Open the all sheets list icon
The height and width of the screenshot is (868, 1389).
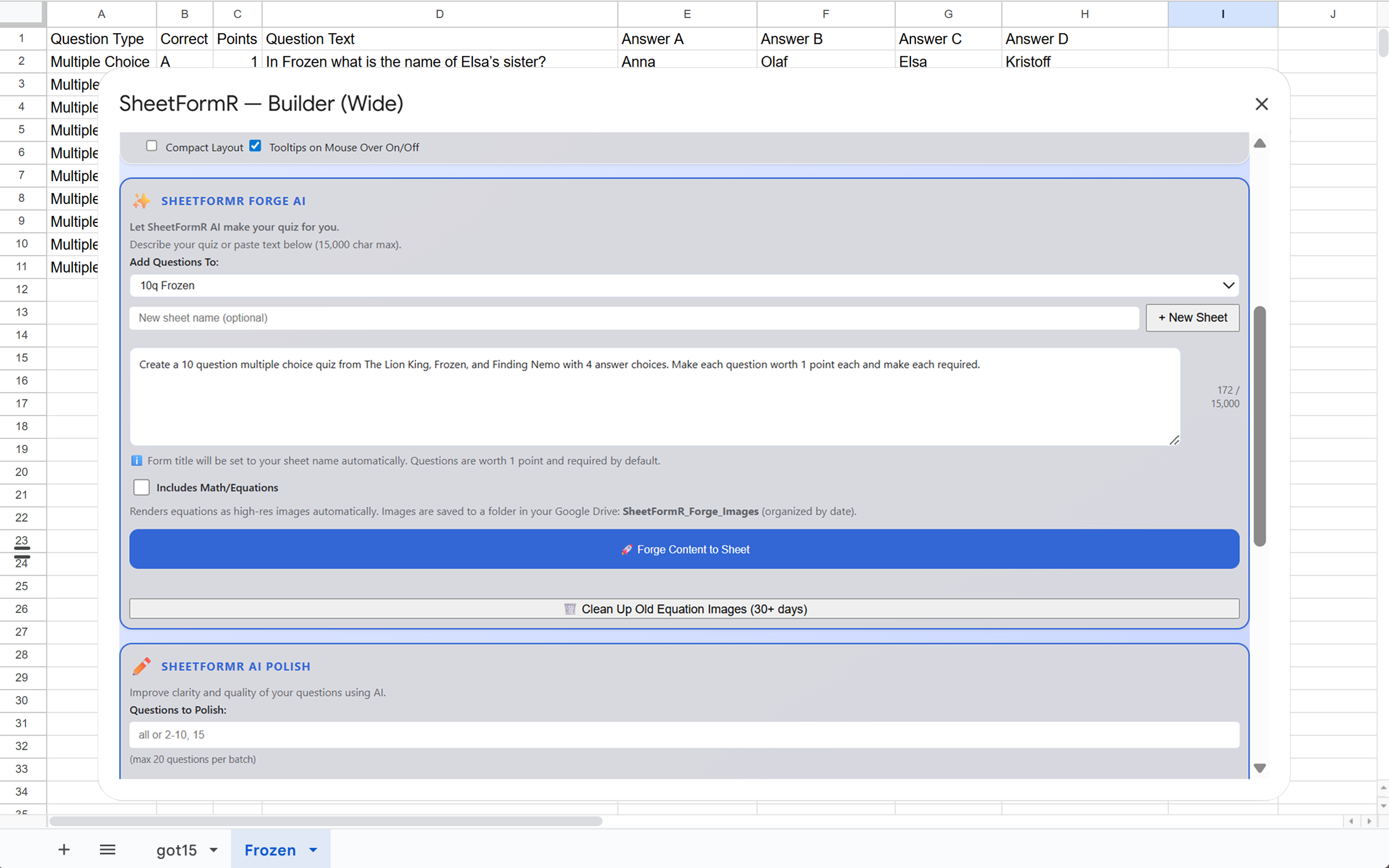pos(107,850)
